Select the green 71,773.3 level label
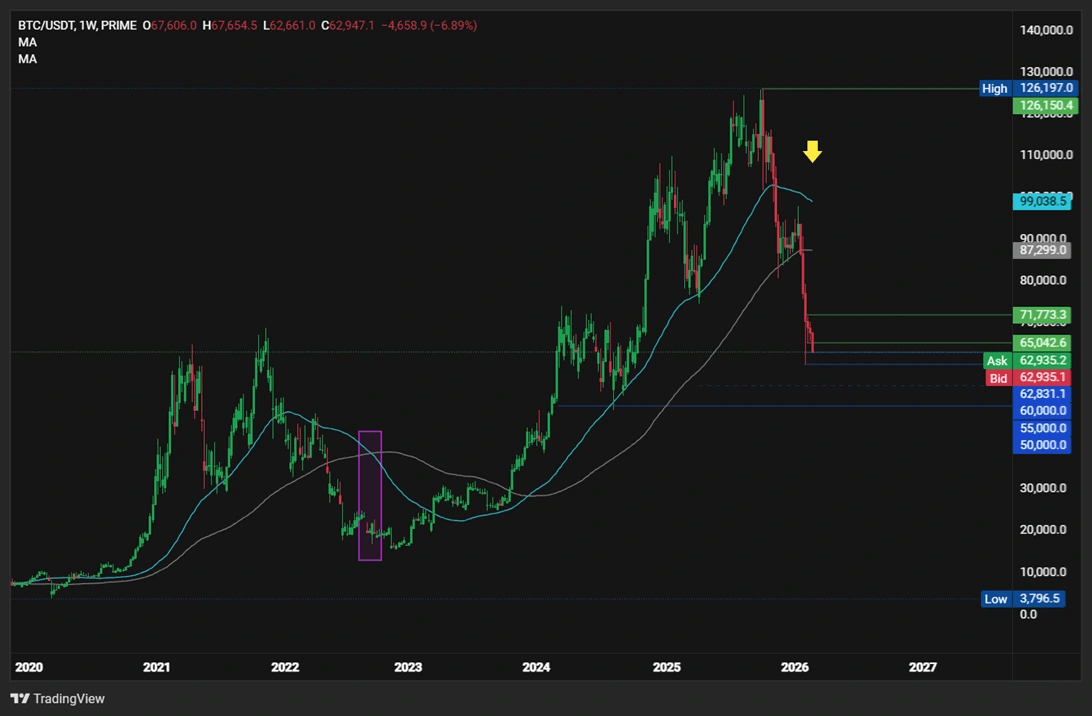1092x716 pixels. click(1043, 315)
